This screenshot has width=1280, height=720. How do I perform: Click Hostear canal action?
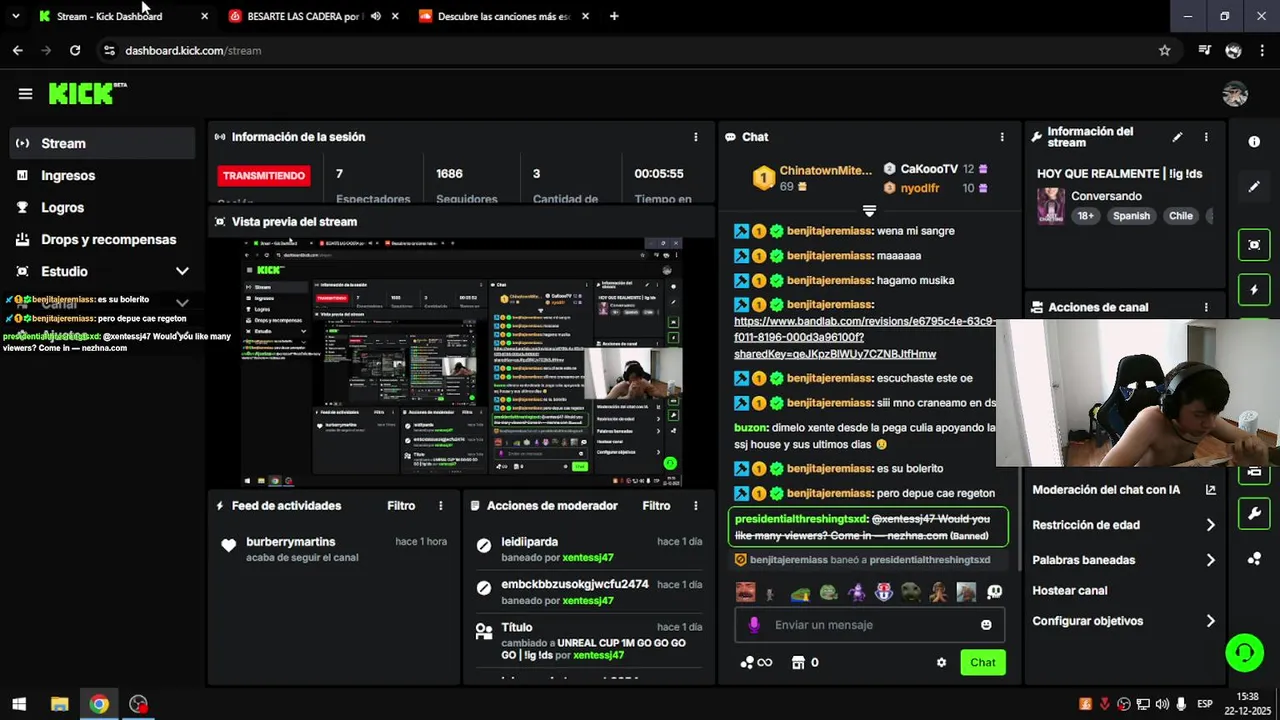pos(1069,591)
